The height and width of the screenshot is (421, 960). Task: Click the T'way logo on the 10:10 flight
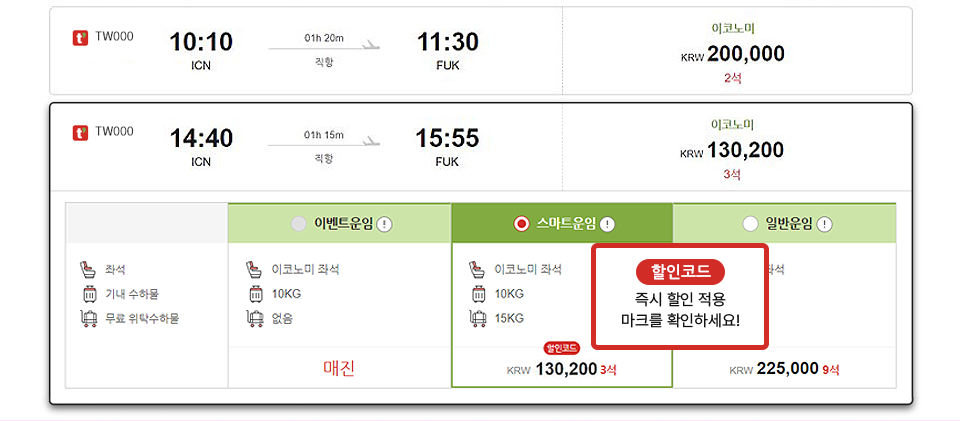81,38
